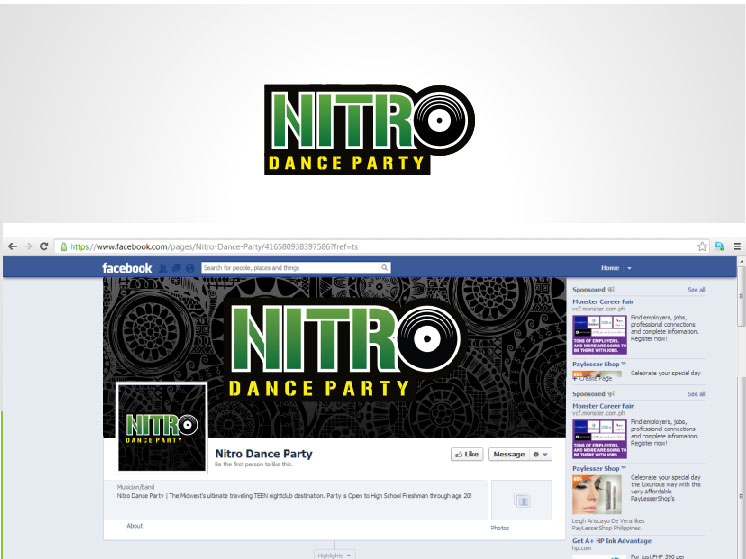
Task: Click the Nitro Dance Party page title
Action: [x=264, y=454]
